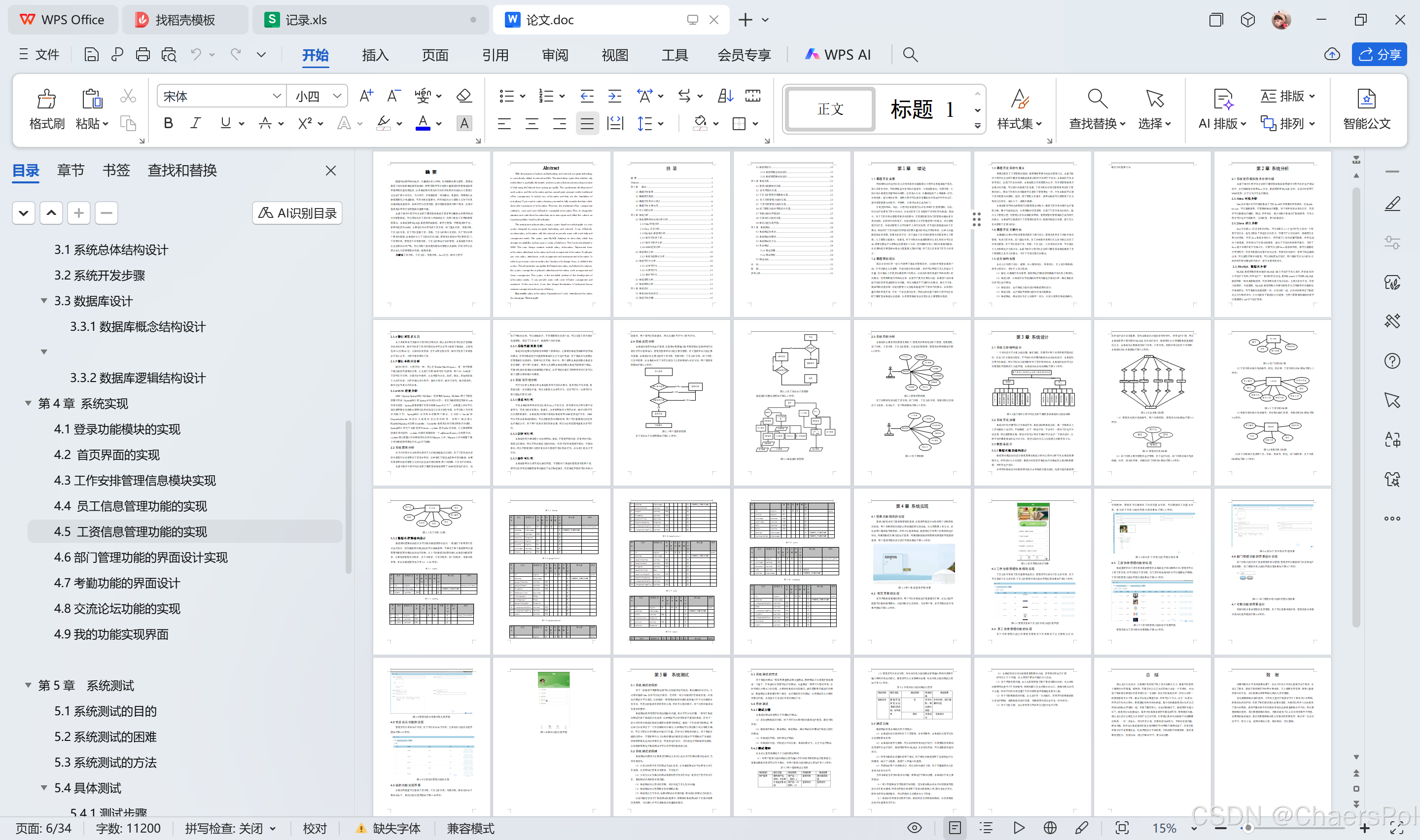Image resolution: width=1420 pixels, height=840 pixels.
Task: Collapse the 第5章 系统测试 tree node
Action: 28,685
